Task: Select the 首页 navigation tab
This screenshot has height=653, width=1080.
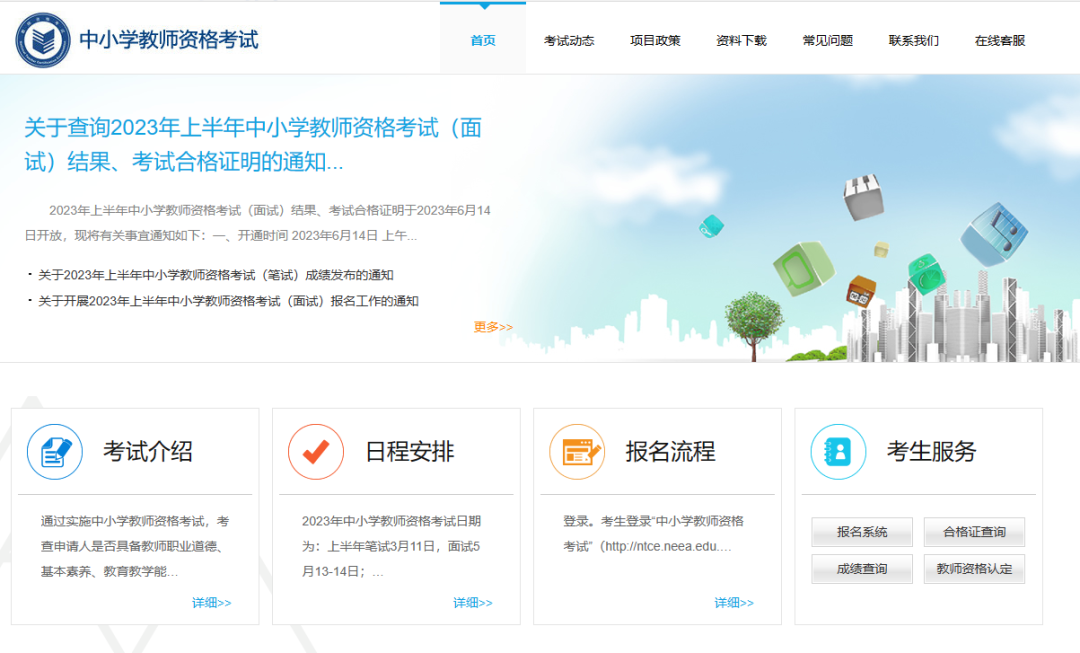Action: tap(482, 41)
